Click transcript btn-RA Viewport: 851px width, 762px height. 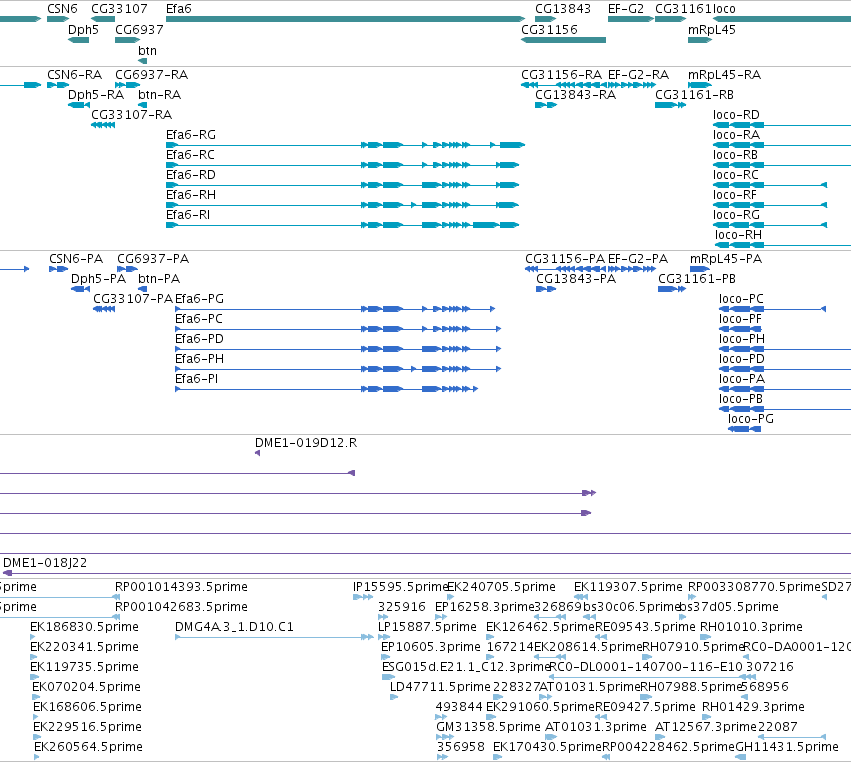pos(159,94)
